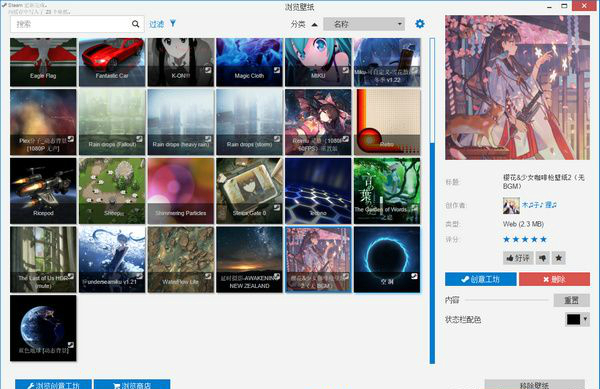The width and height of the screenshot is (600, 389).
Task: Click the Web (2.3 MB) type text
Action: (523, 224)
